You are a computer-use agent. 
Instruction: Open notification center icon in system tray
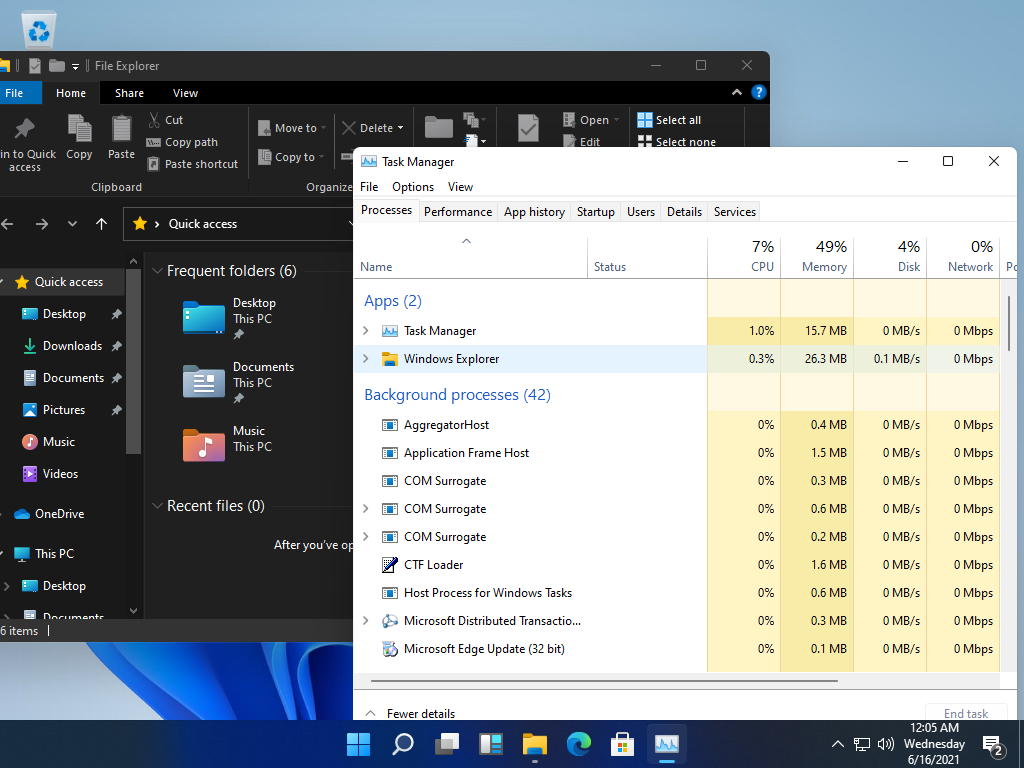click(993, 744)
